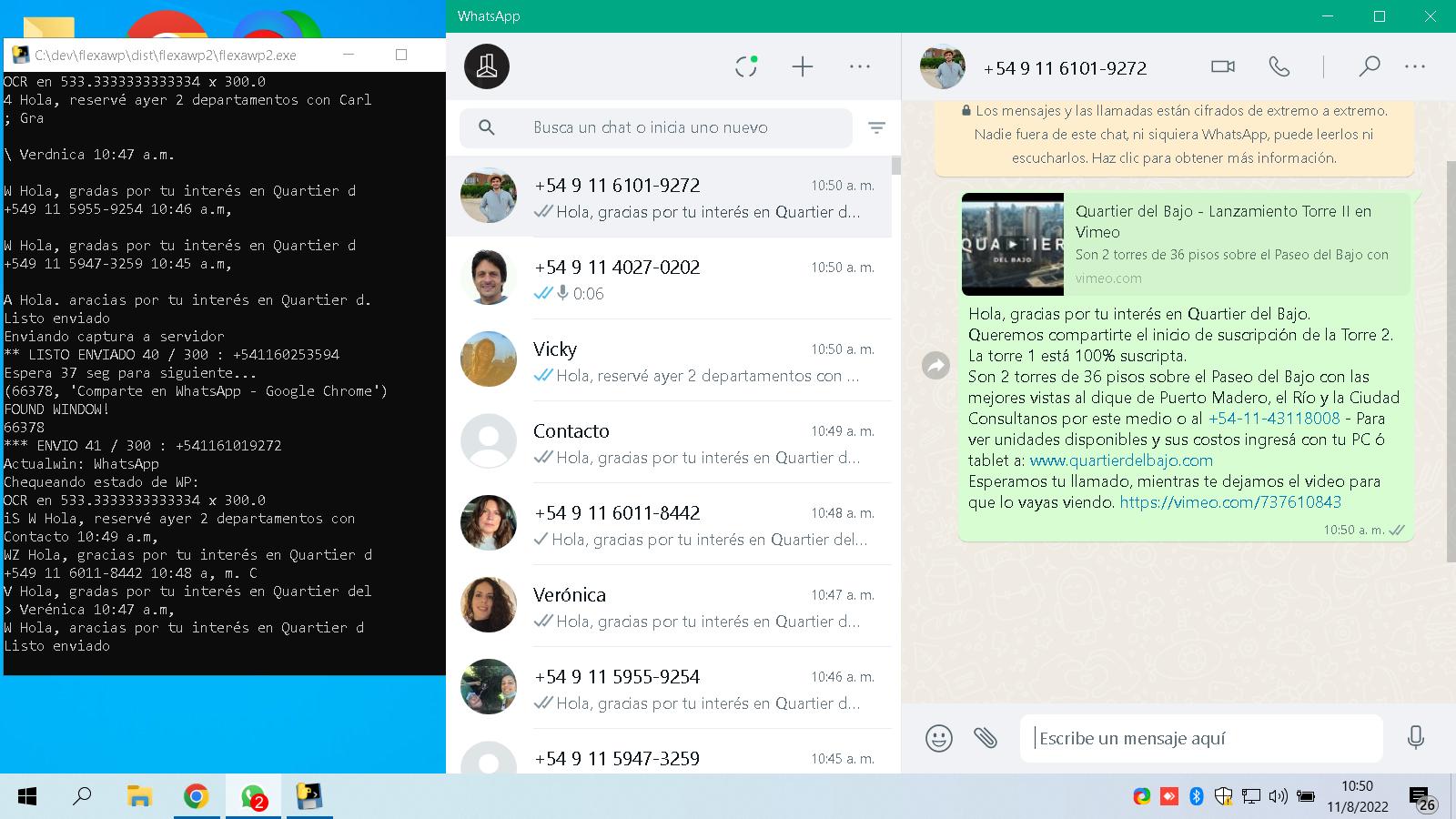Start a voice call in the chat header

1279,66
